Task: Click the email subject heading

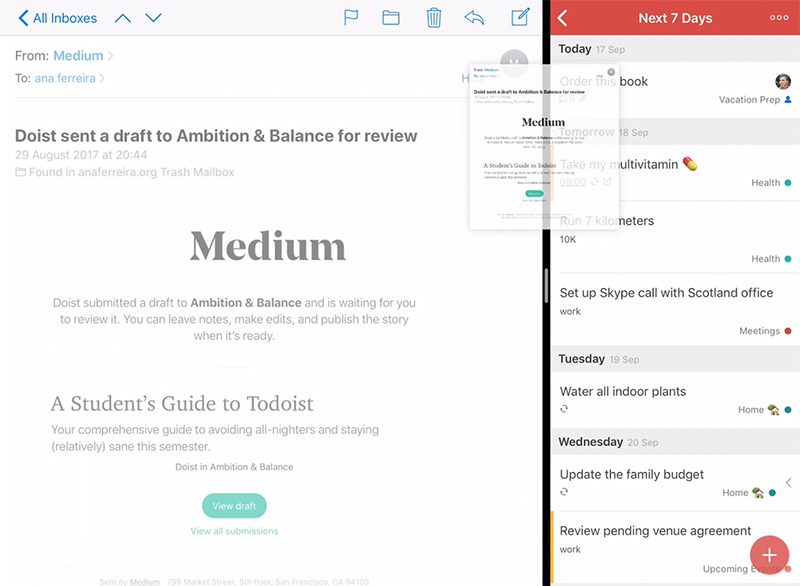Action: [216, 136]
